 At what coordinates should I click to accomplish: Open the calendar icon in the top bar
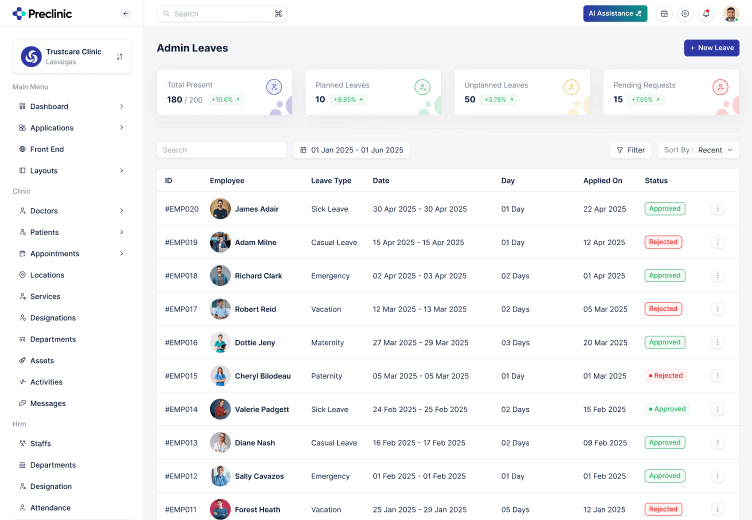tap(664, 13)
